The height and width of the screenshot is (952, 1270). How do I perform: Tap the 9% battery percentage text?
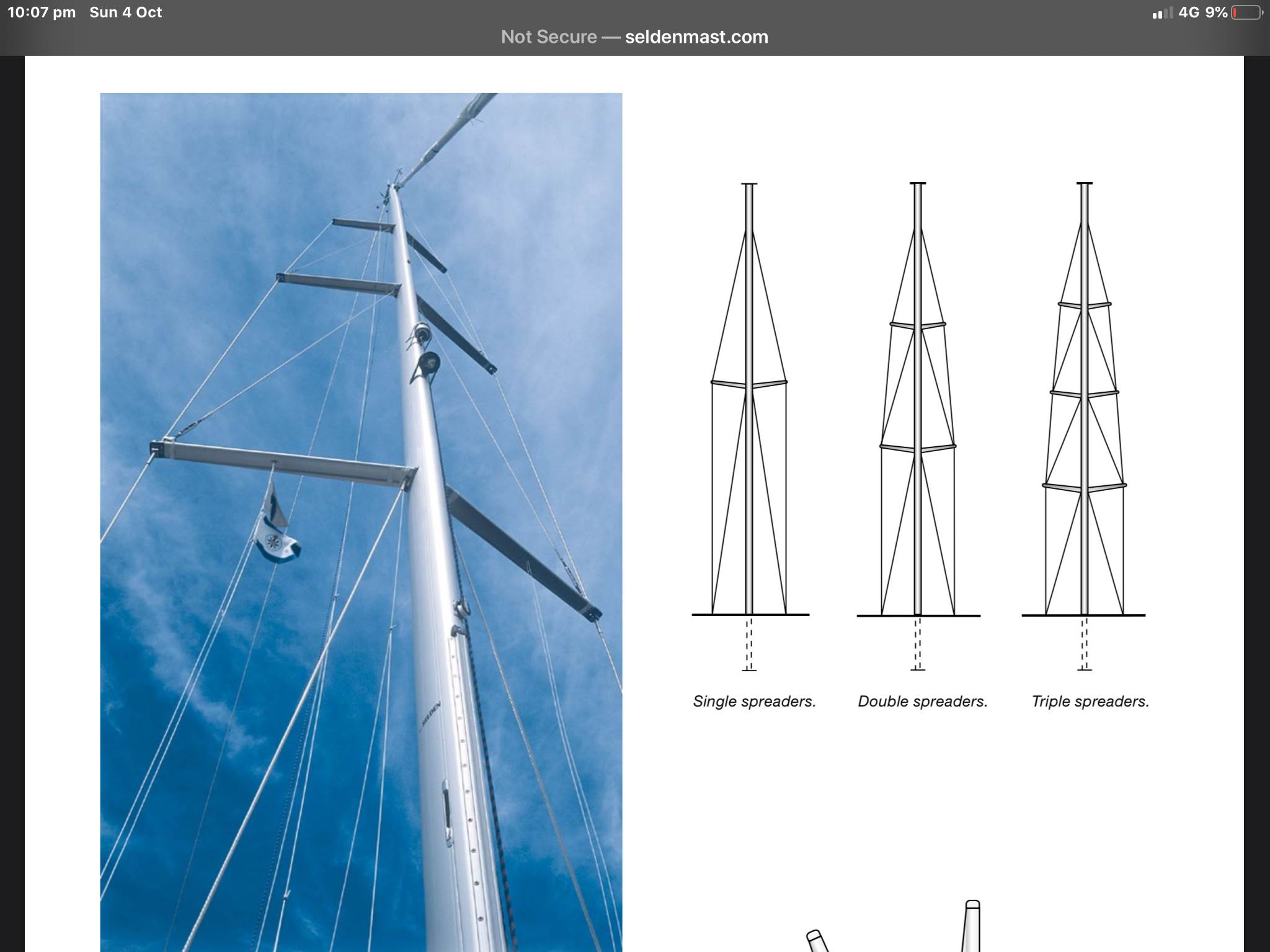(1216, 12)
